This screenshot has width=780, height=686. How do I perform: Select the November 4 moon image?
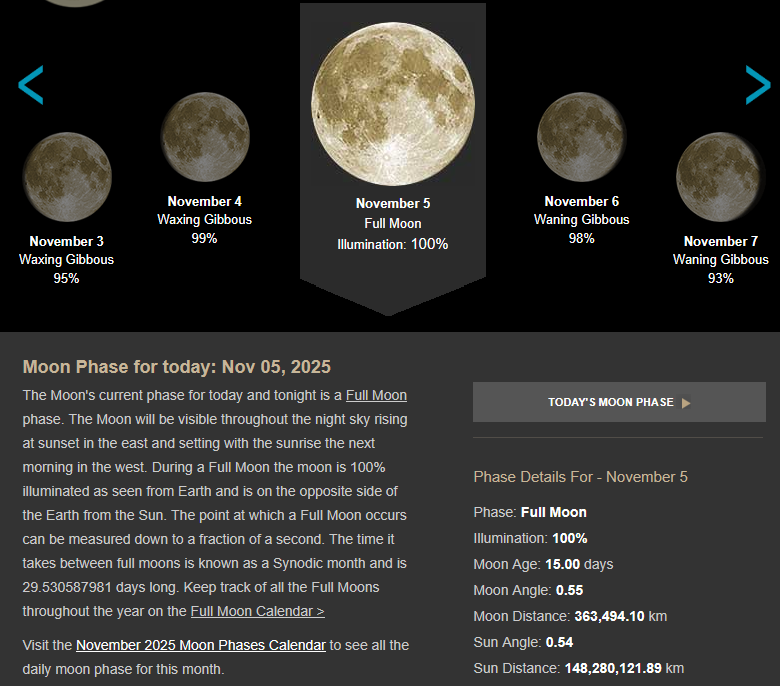coord(205,137)
